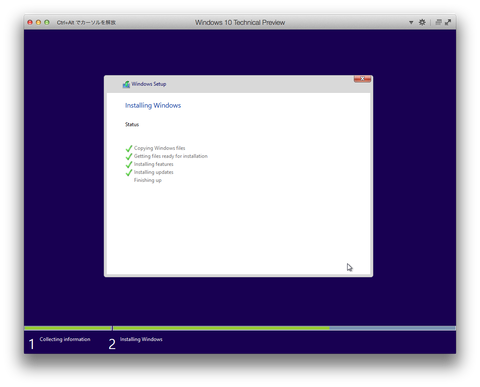Click the checkmark beside Installing updates
Image resolution: width=480 pixels, height=387 pixels.
[129, 172]
